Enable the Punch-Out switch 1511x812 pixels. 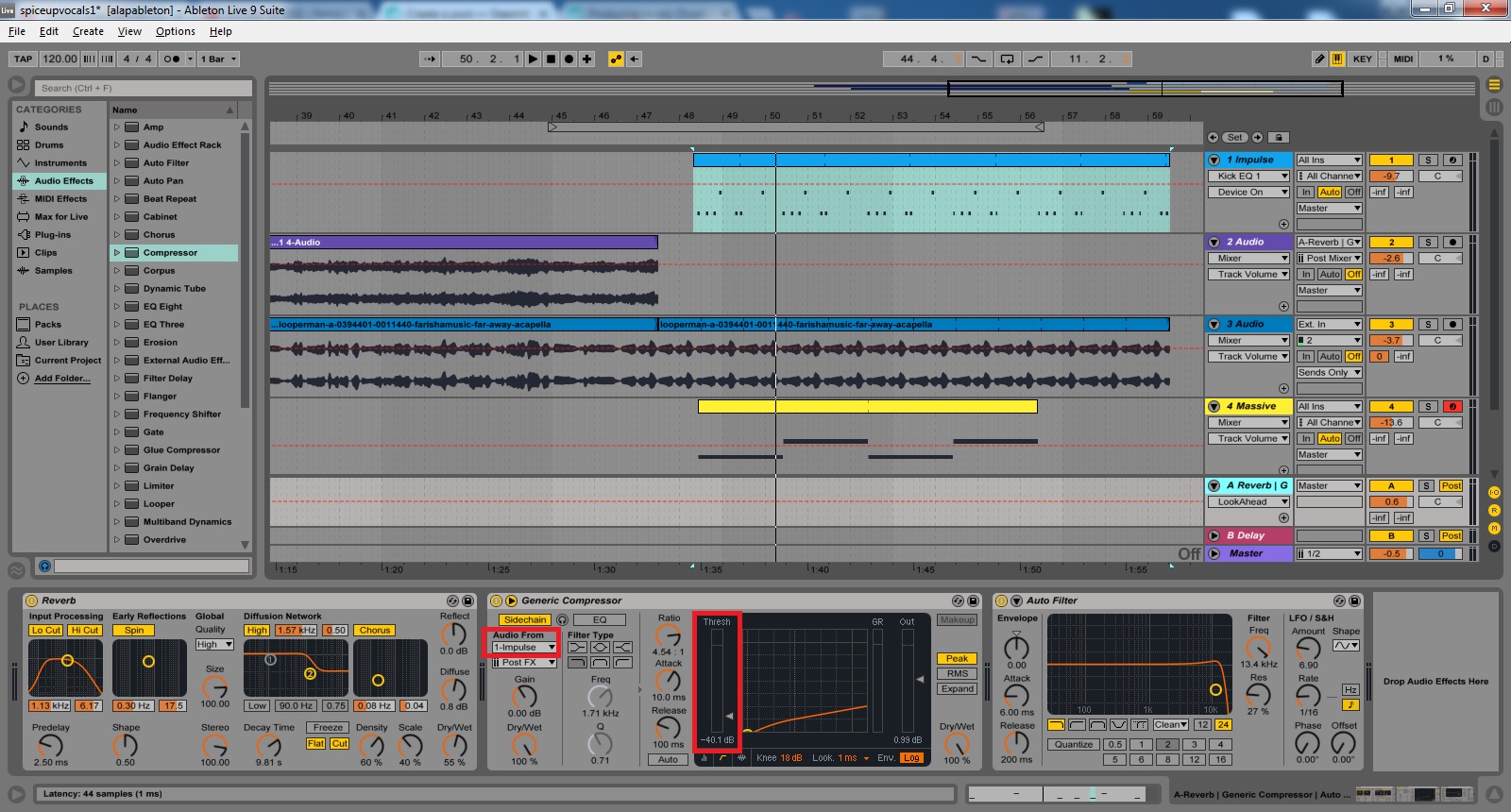pyautogui.click(x=1036, y=59)
